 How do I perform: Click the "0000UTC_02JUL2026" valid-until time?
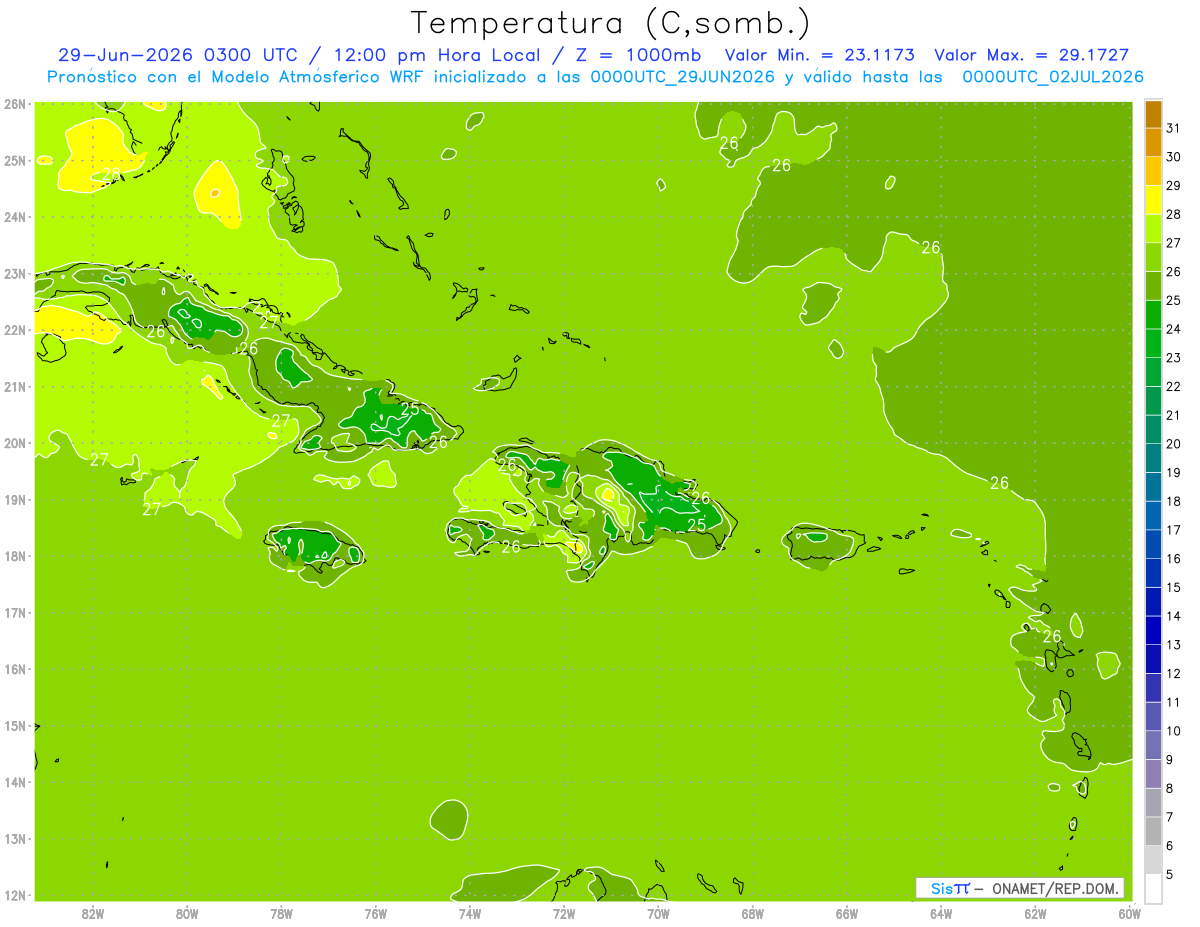(x=1052, y=77)
